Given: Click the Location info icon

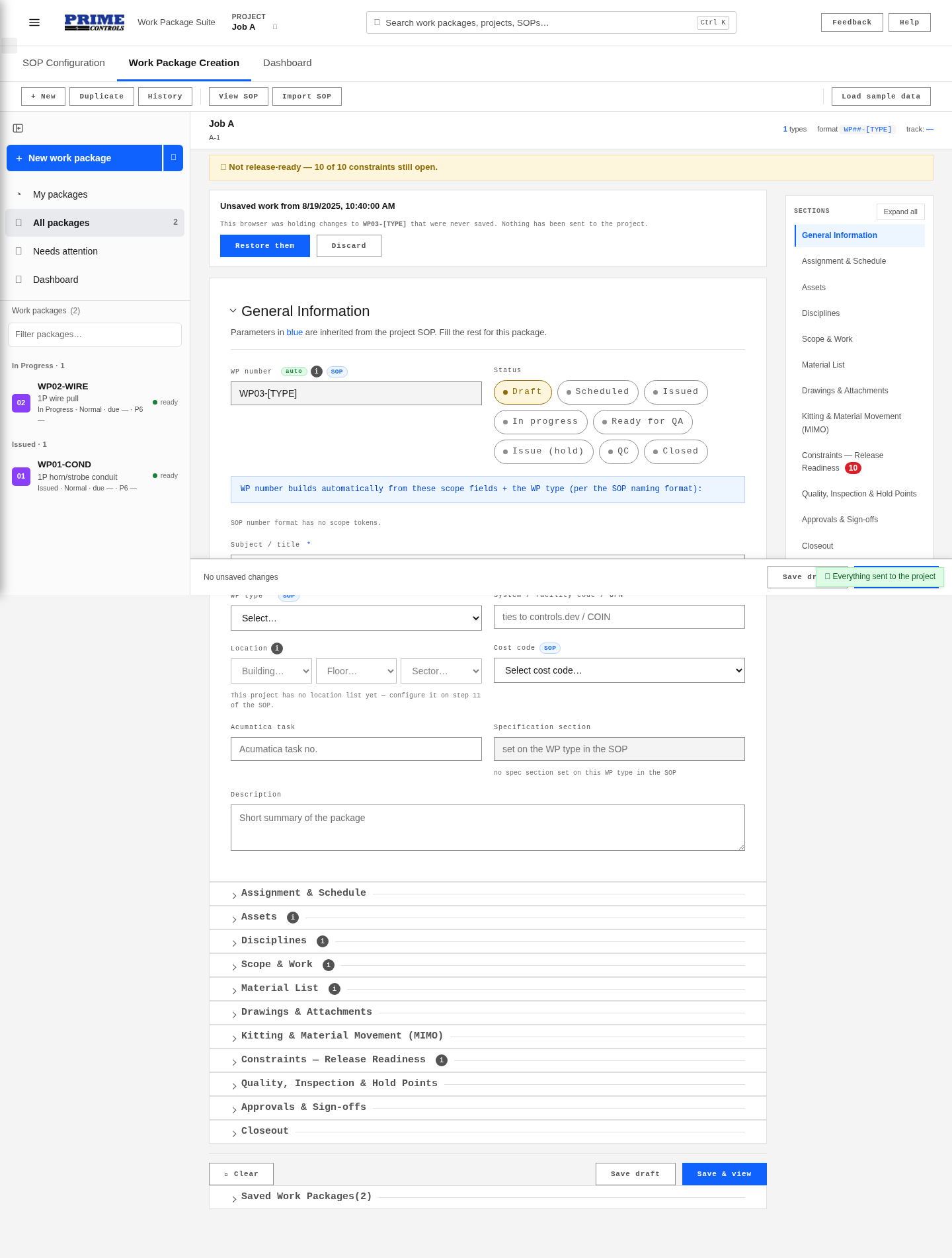Looking at the screenshot, I should [x=277, y=649].
